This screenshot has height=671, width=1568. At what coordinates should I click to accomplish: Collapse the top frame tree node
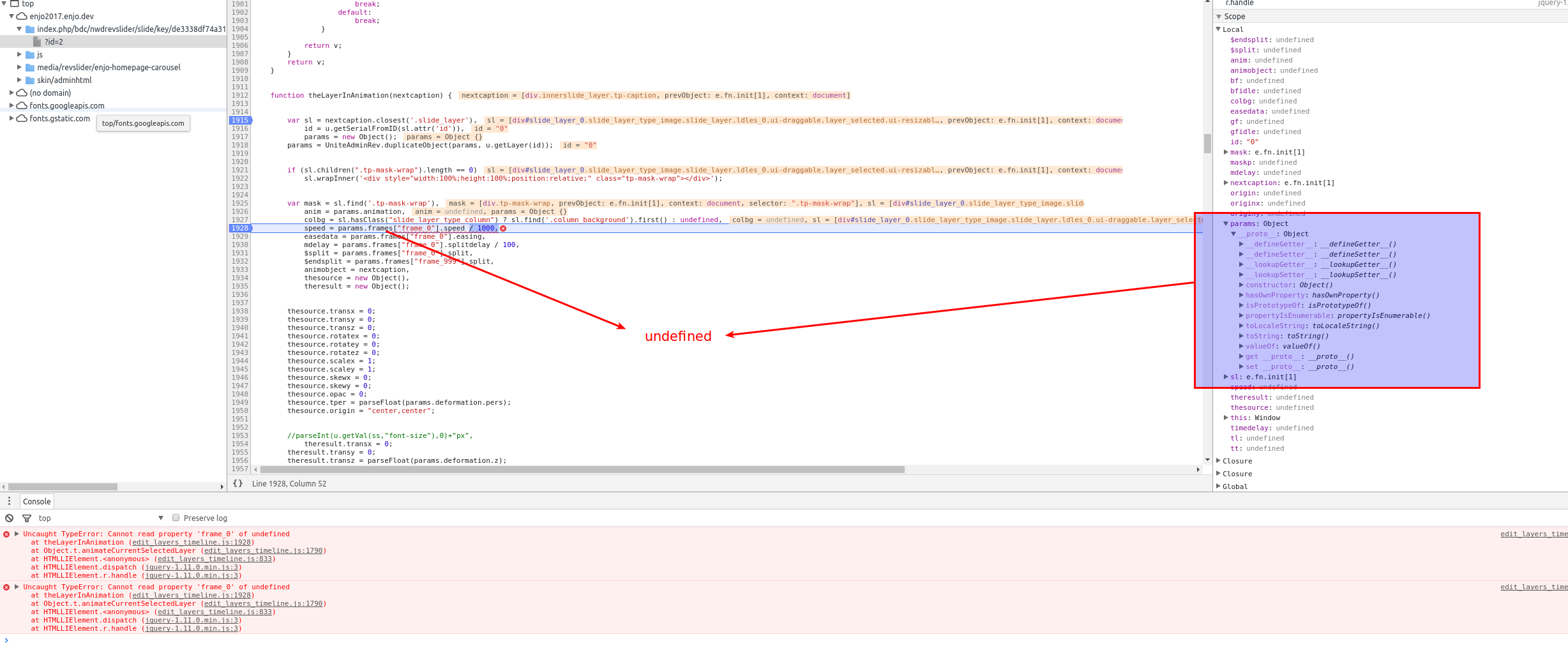click(4, 3)
